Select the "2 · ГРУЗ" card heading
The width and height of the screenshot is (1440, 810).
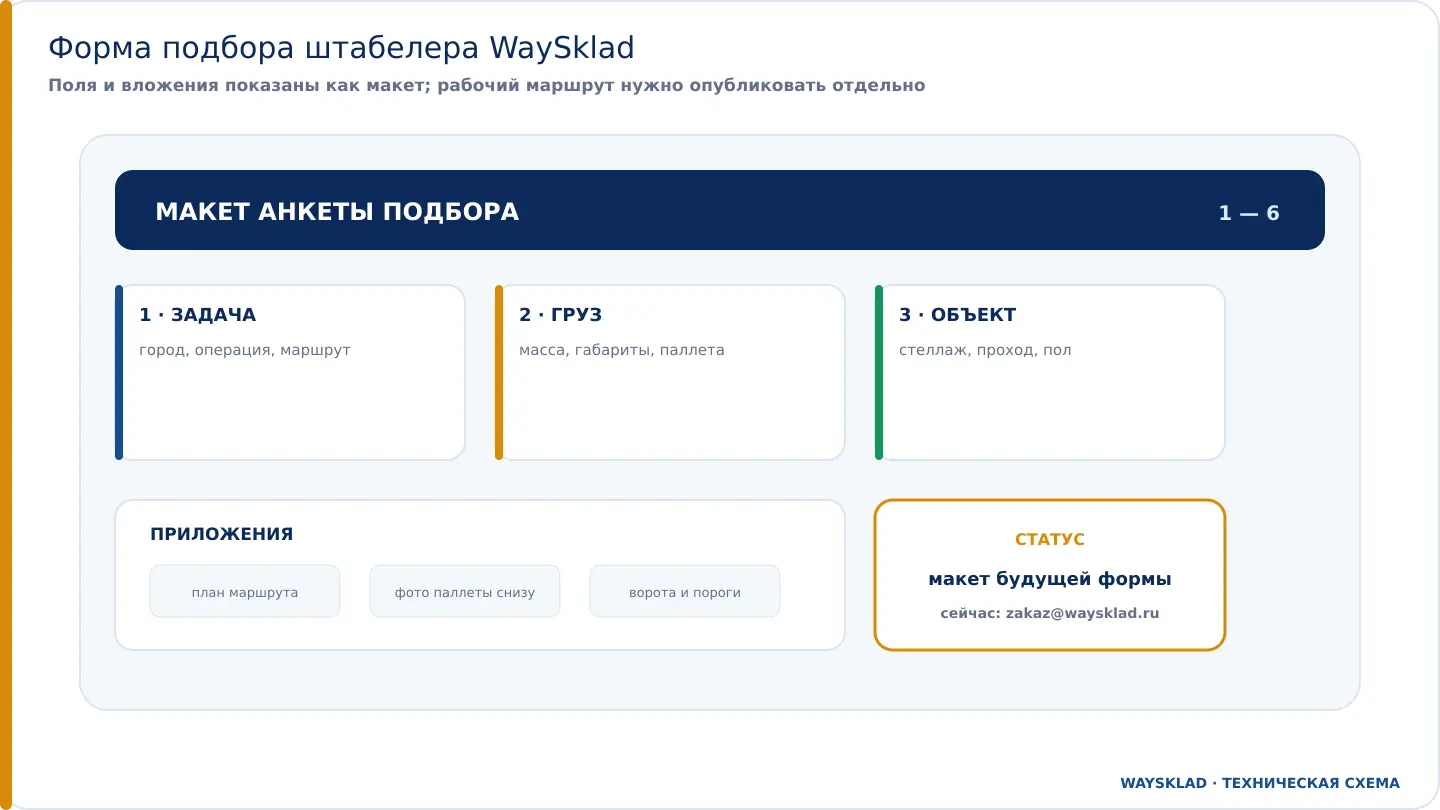(x=561, y=315)
